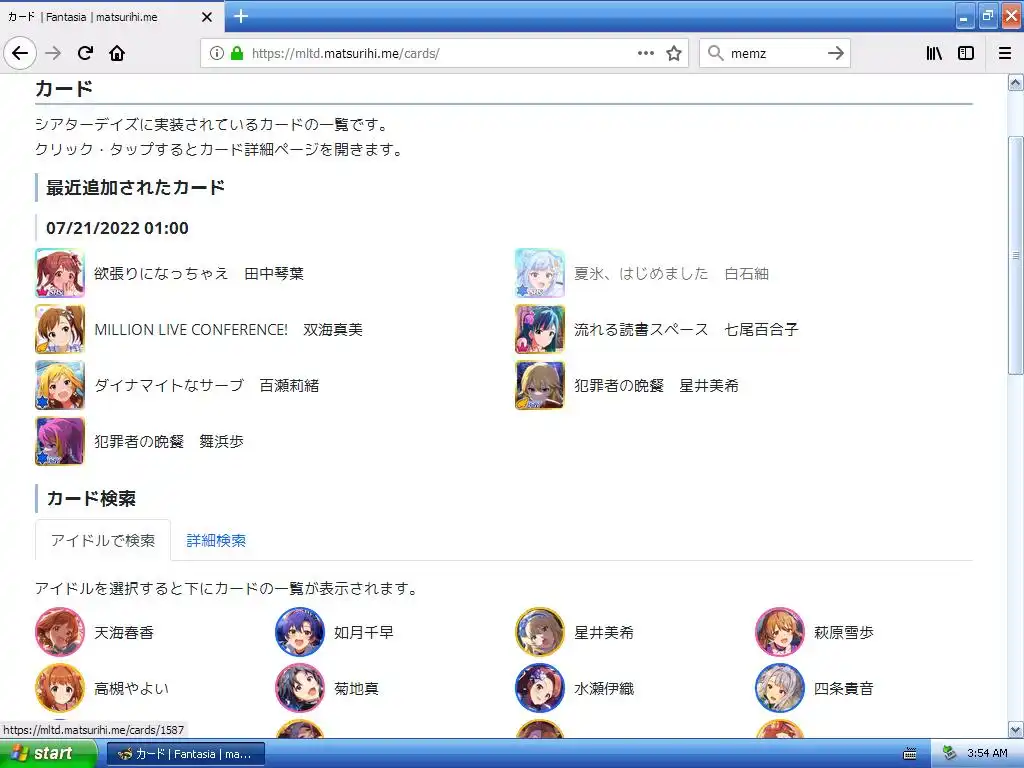Open link 夏氷、はじめました 白石紬
Image resolution: width=1024 pixels, height=768 pixels.
click(x=671, y=274)
